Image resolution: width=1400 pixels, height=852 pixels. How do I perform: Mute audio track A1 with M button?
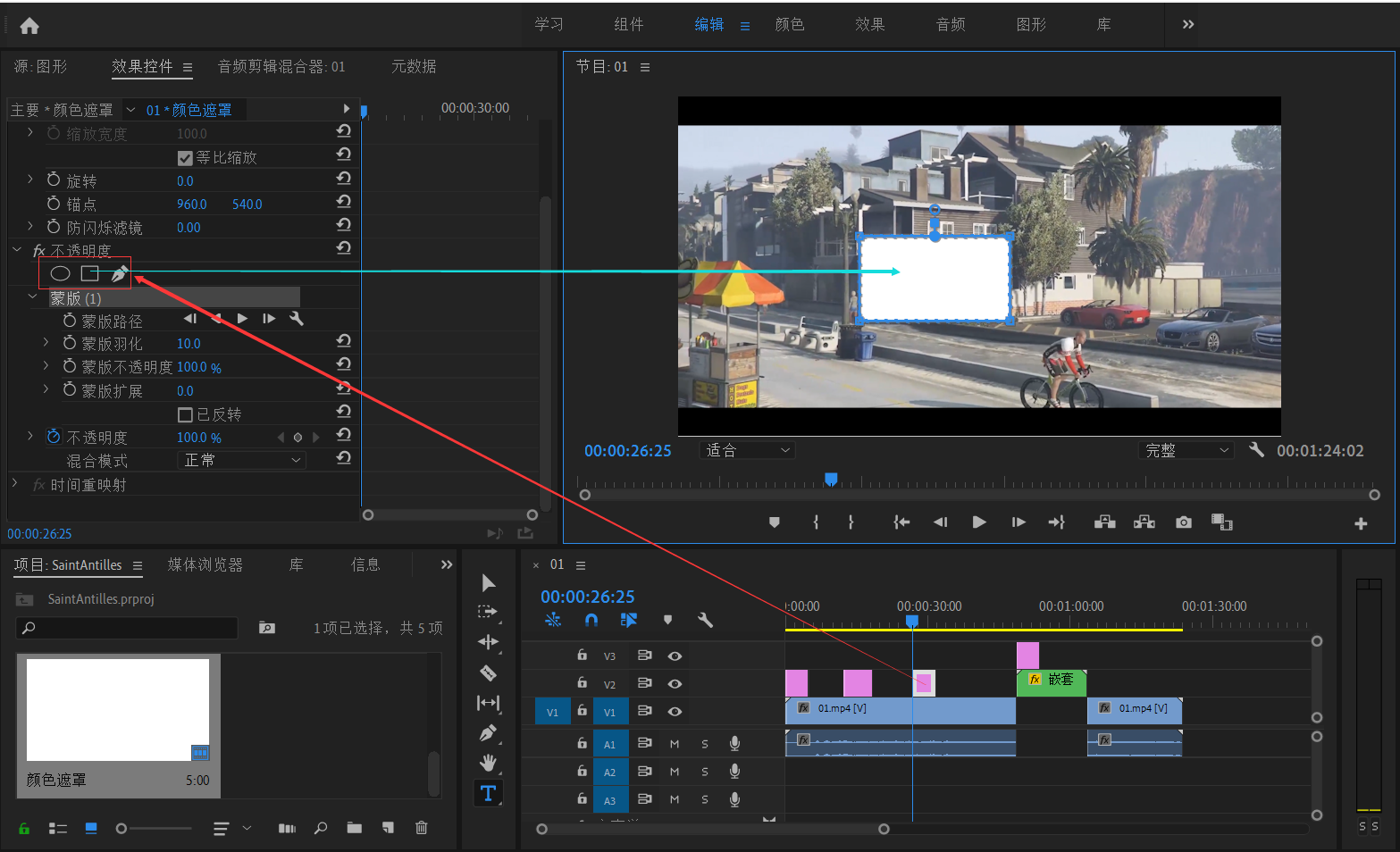[675, 744]
